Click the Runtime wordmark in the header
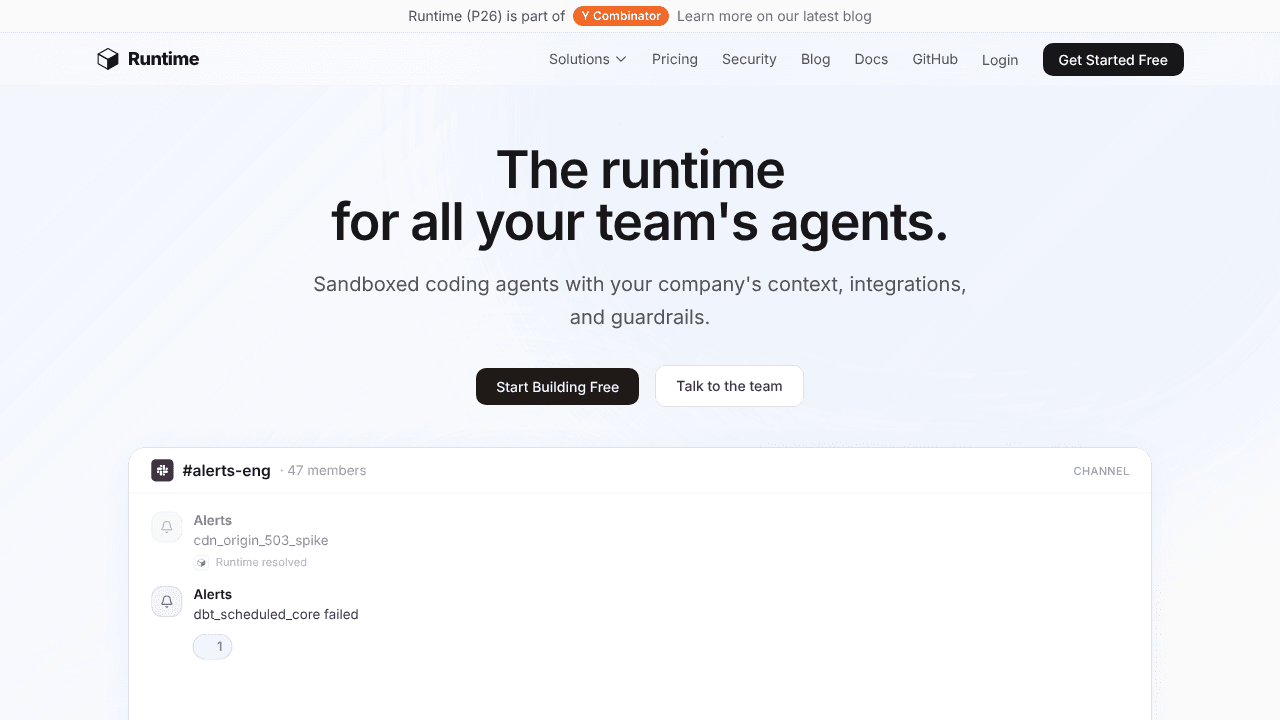The height and width of the screenshot is (720, 1280). tap(163, 59)
